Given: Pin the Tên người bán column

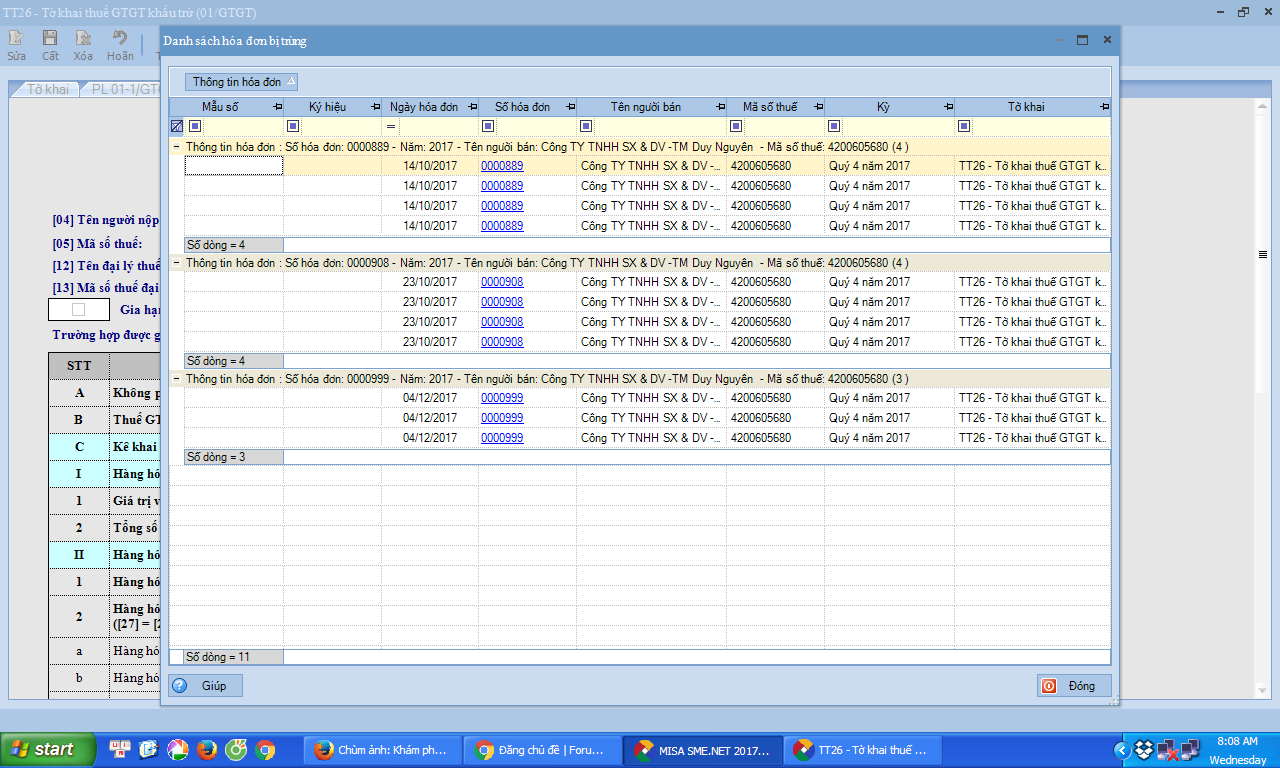Looking at the screenshot, I should pyautogui.click(x=720, y=106).
